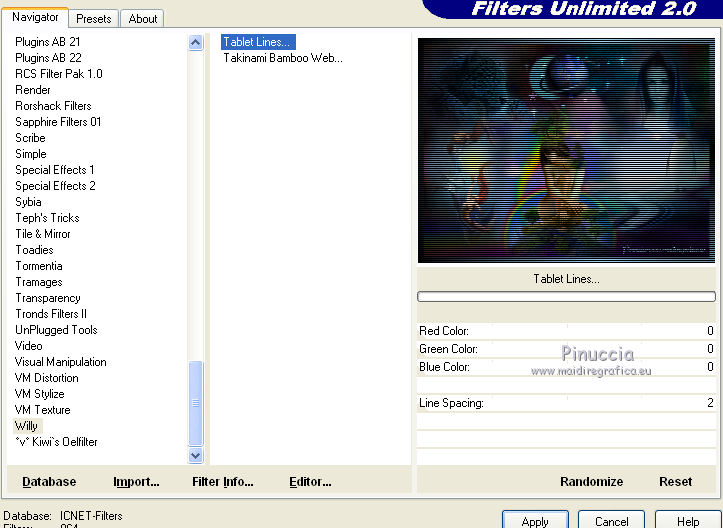The image size is (723, 528).
Task: Select Plugins AB 21 category
Action: tap(47, 42)
